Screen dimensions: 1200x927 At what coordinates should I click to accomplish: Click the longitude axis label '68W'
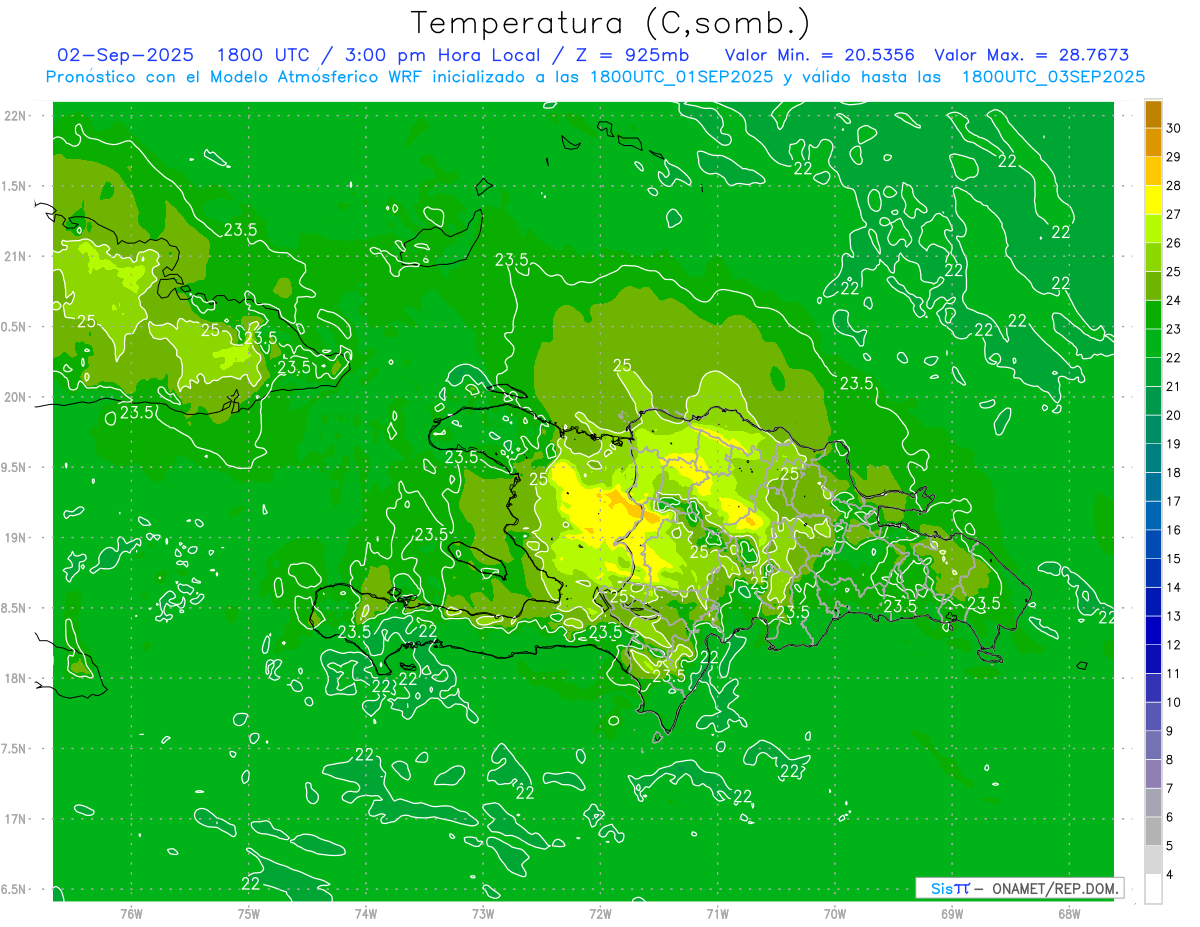(x=1069, y=914)
